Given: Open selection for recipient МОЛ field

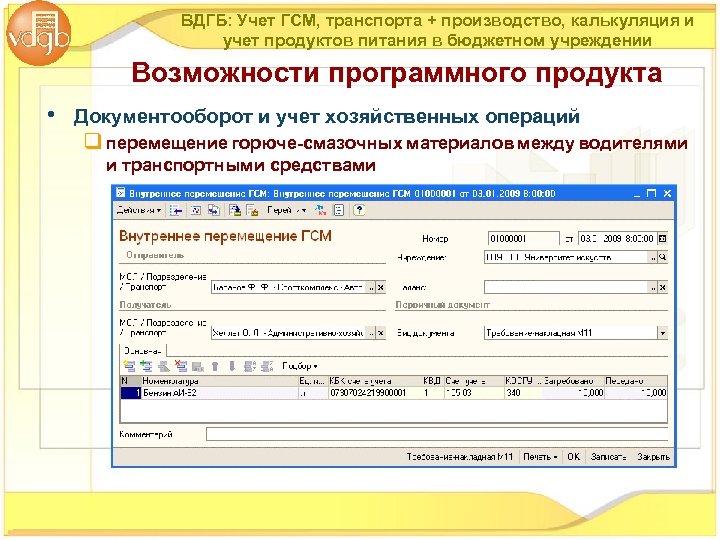Looking at the screenshot, I should 371,333.
